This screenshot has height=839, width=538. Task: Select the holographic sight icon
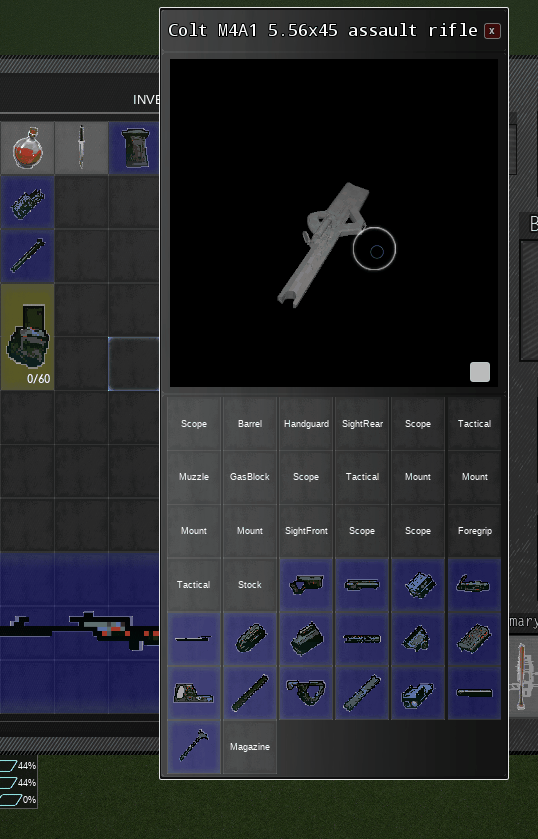194,693
